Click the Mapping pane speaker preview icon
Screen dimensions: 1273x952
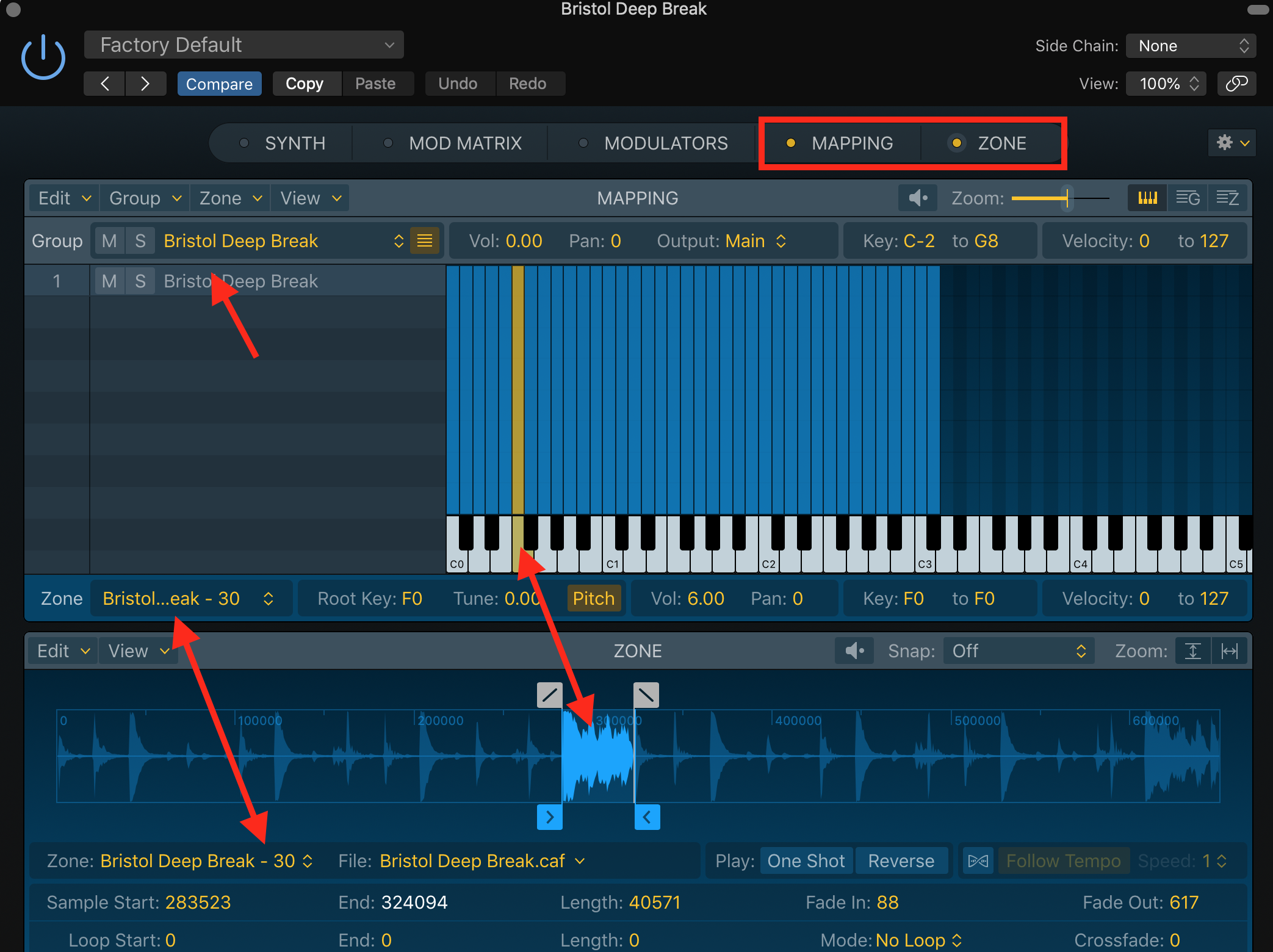coord(917,198)
